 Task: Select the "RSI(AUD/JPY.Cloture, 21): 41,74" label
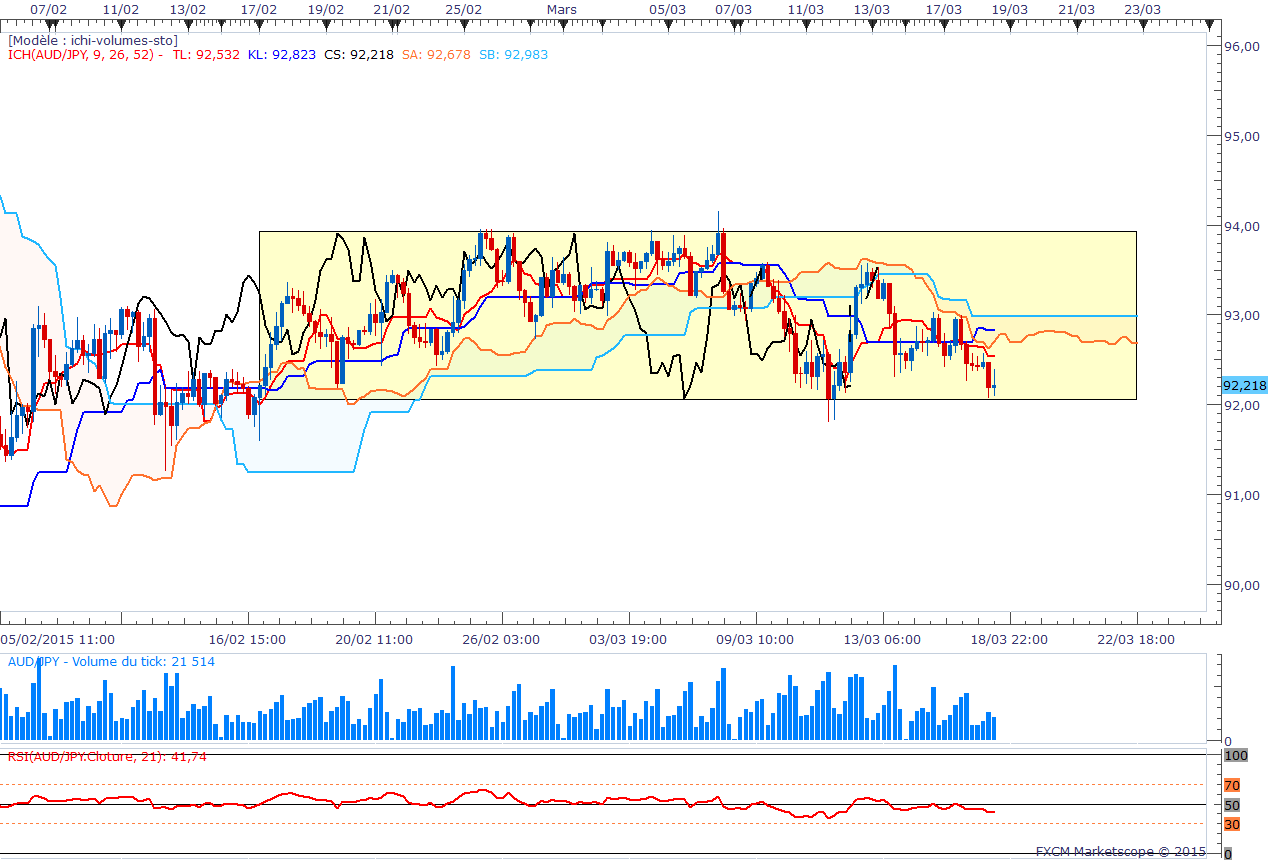107,756
